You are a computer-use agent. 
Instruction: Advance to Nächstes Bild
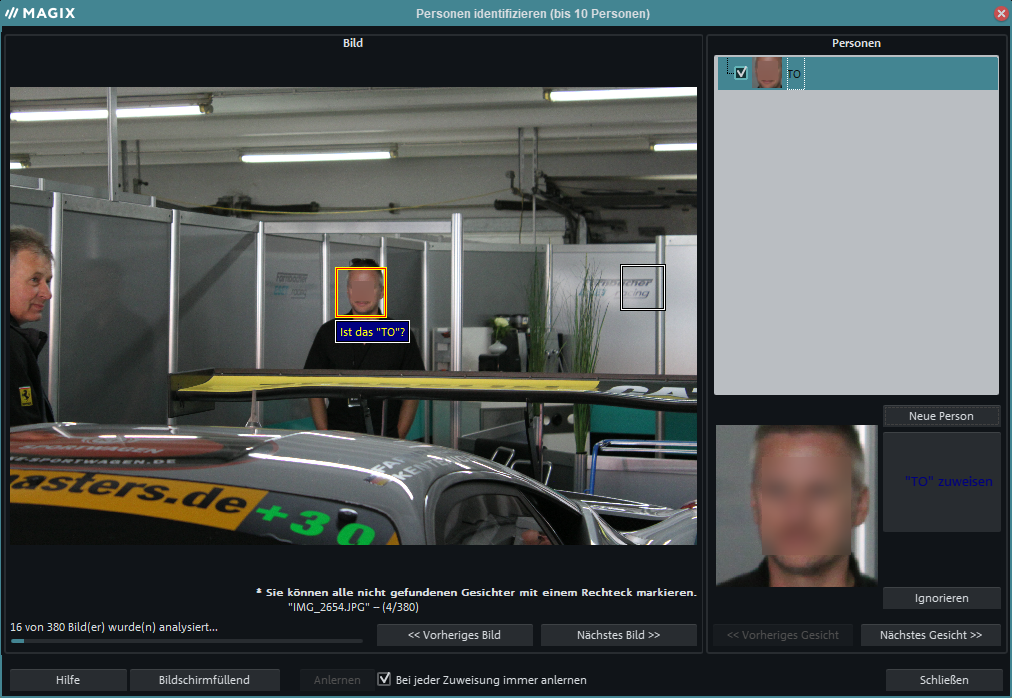tap(618, 635)
